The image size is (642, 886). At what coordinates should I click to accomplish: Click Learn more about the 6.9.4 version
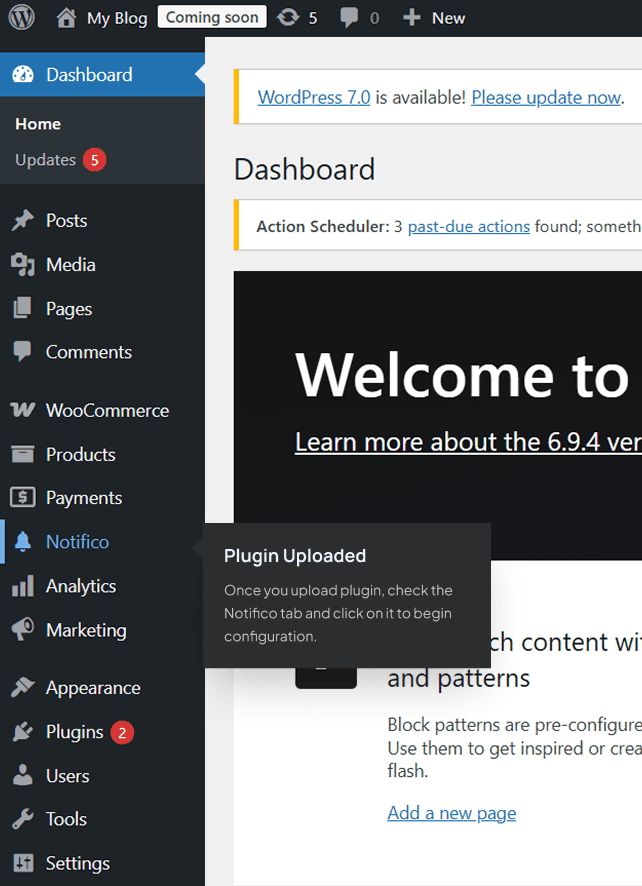(x=468, y=442)
